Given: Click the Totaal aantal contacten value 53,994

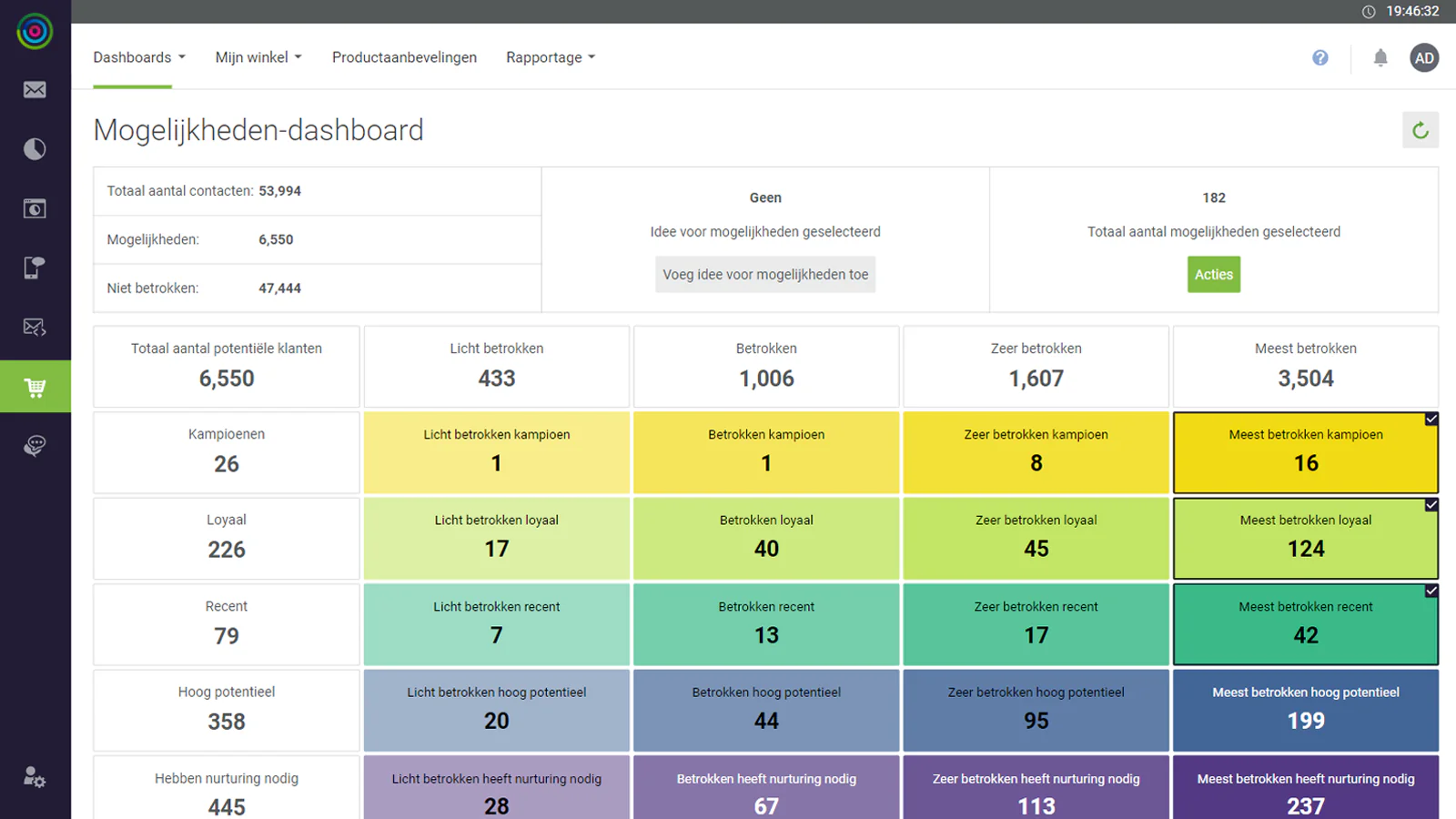Looking at the screenshot, I should (279, 191).
